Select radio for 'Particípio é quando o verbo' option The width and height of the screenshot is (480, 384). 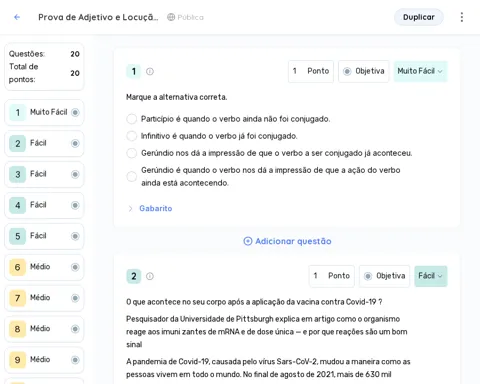tap(132, 119)
